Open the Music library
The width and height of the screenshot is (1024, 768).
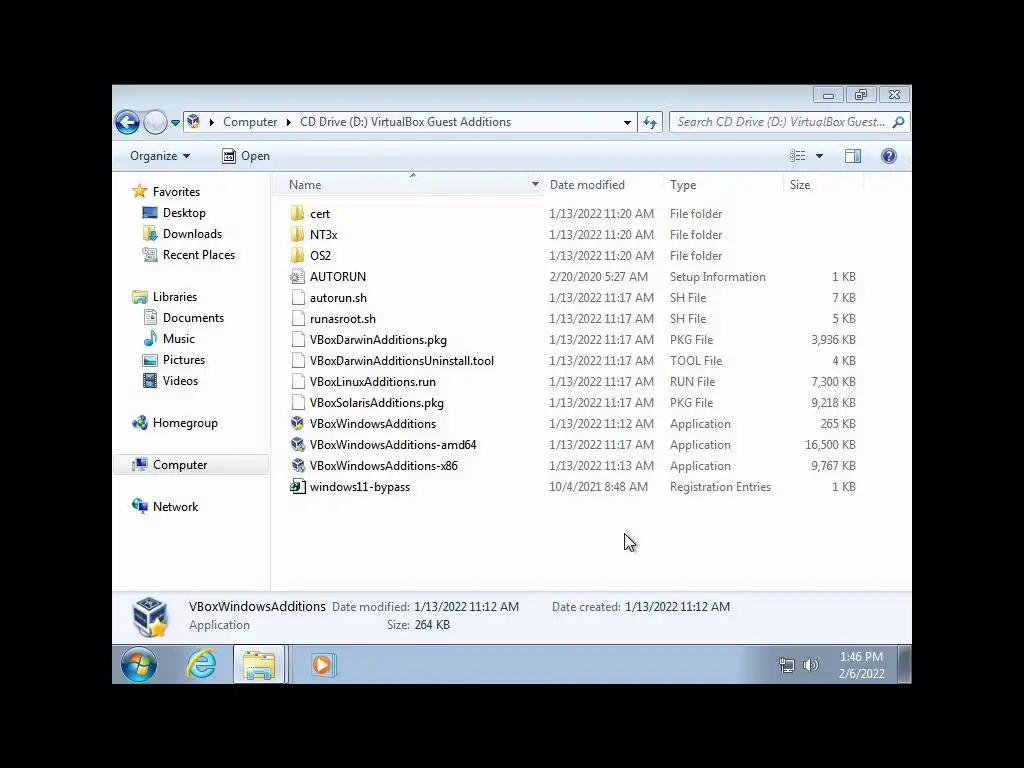pos(168,339)
